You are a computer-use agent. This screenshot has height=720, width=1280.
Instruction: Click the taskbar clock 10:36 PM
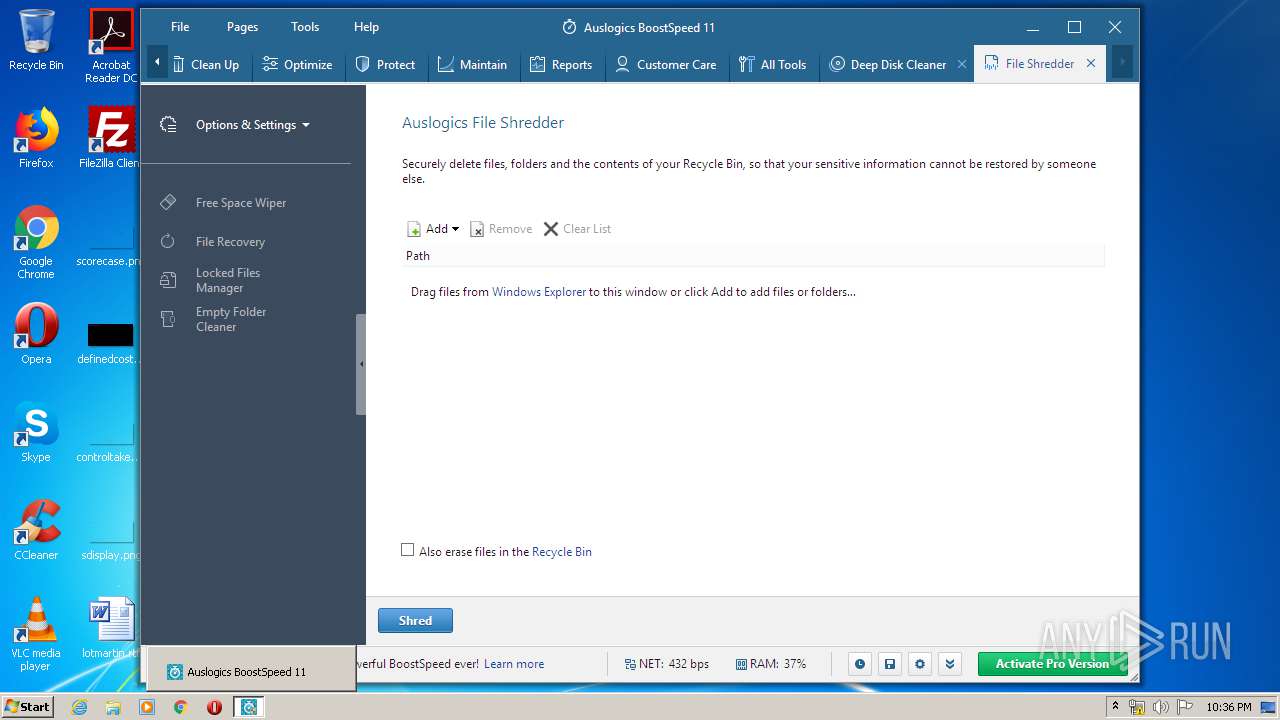(1228, 707)
